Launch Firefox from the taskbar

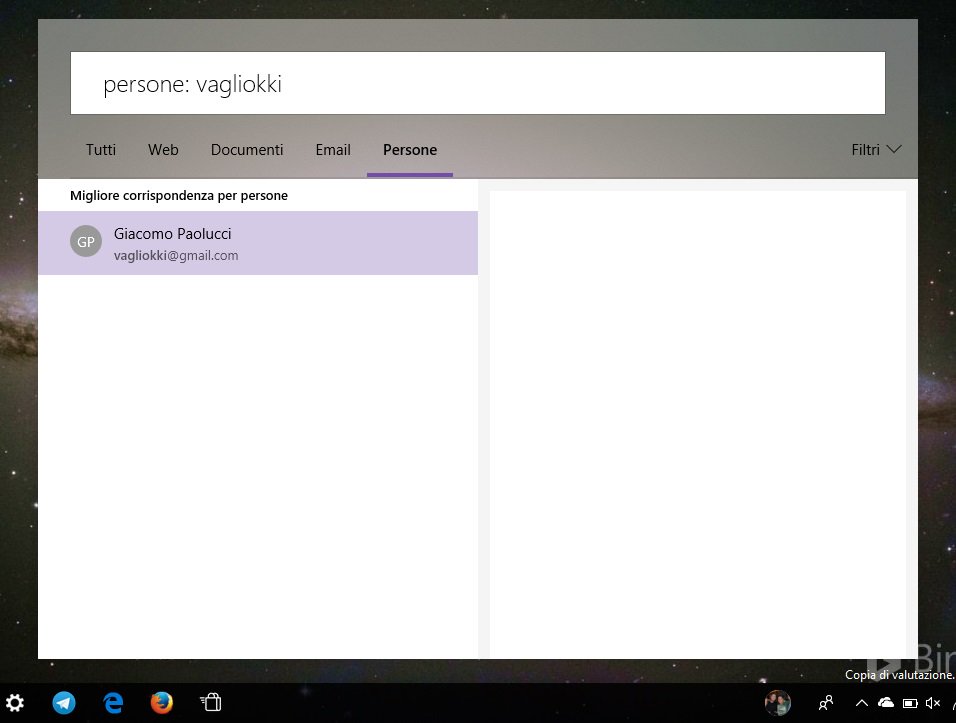click(162, 703)
